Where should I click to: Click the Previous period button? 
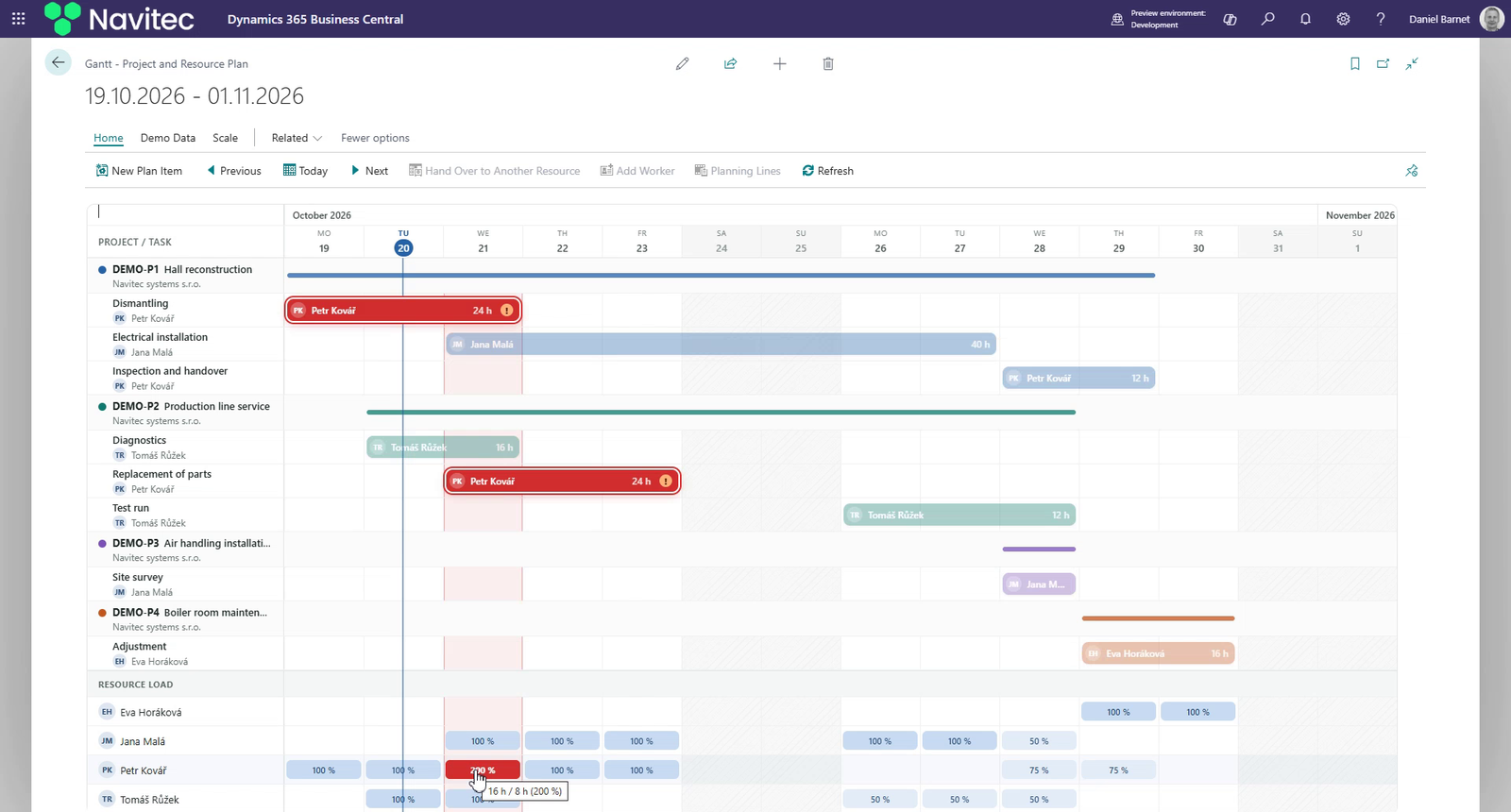[x=234, y=171]
